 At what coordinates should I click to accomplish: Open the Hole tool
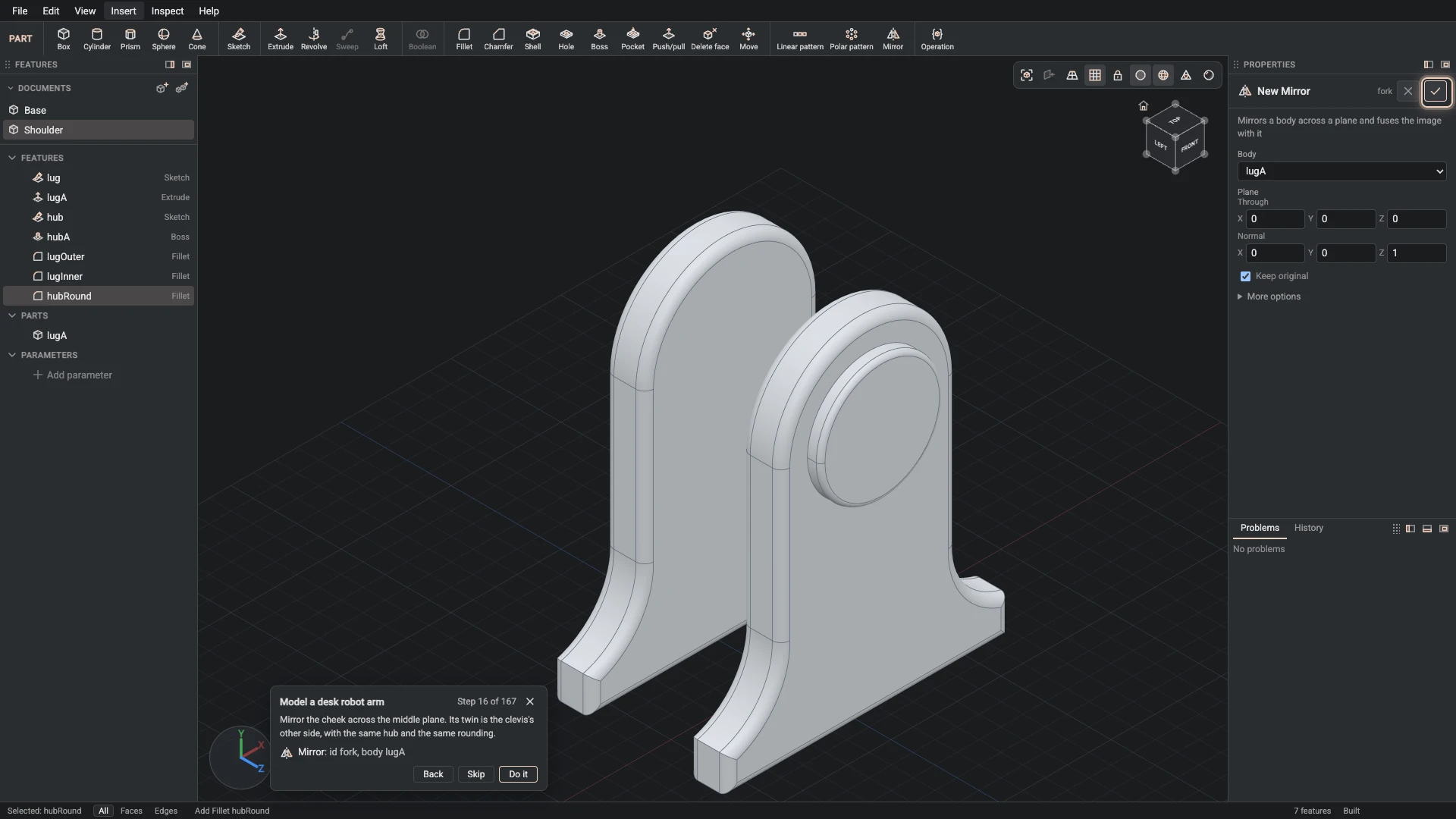(566, 39)
